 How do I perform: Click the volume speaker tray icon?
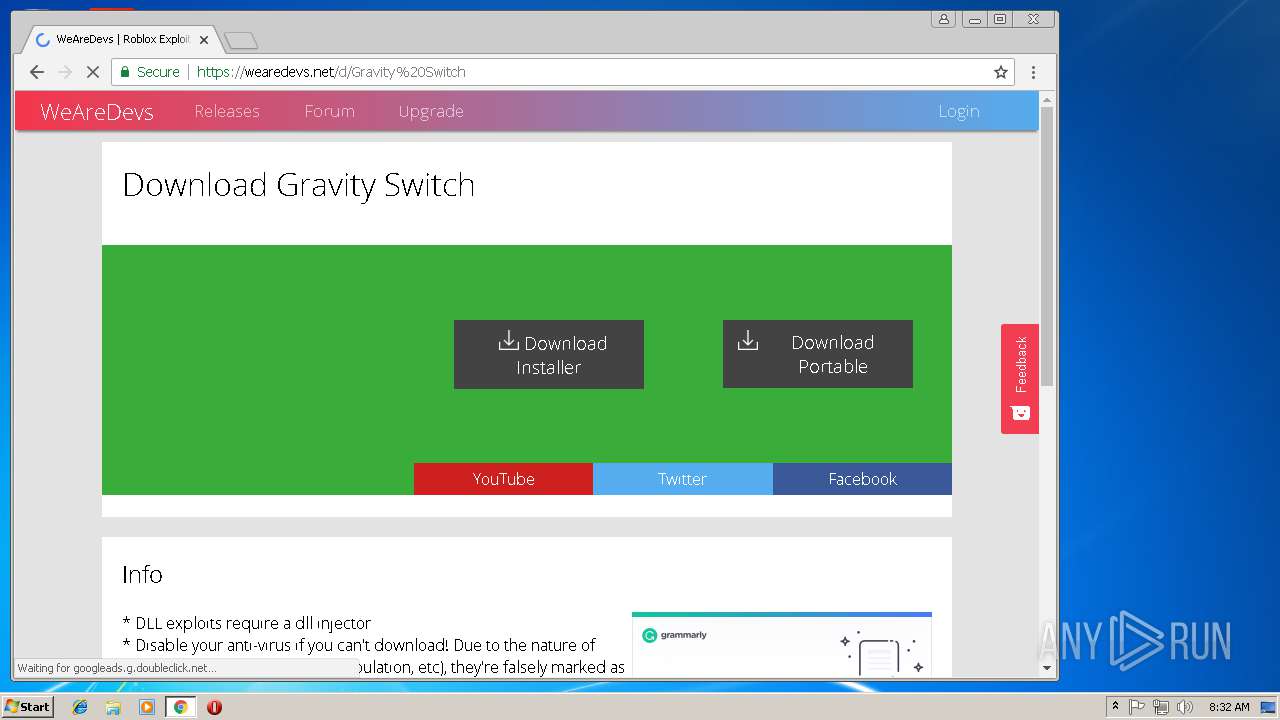[x=1184, y=707]
